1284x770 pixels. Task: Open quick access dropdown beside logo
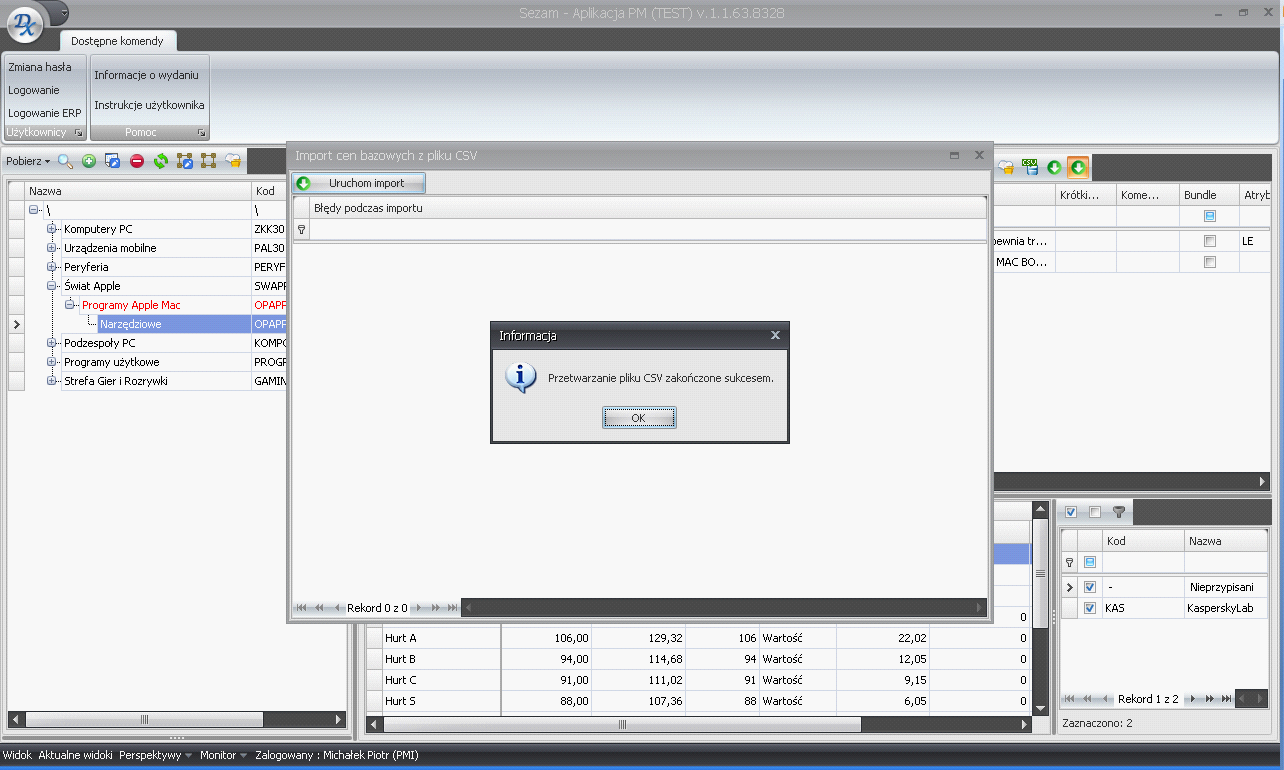[x=63, y=13]
